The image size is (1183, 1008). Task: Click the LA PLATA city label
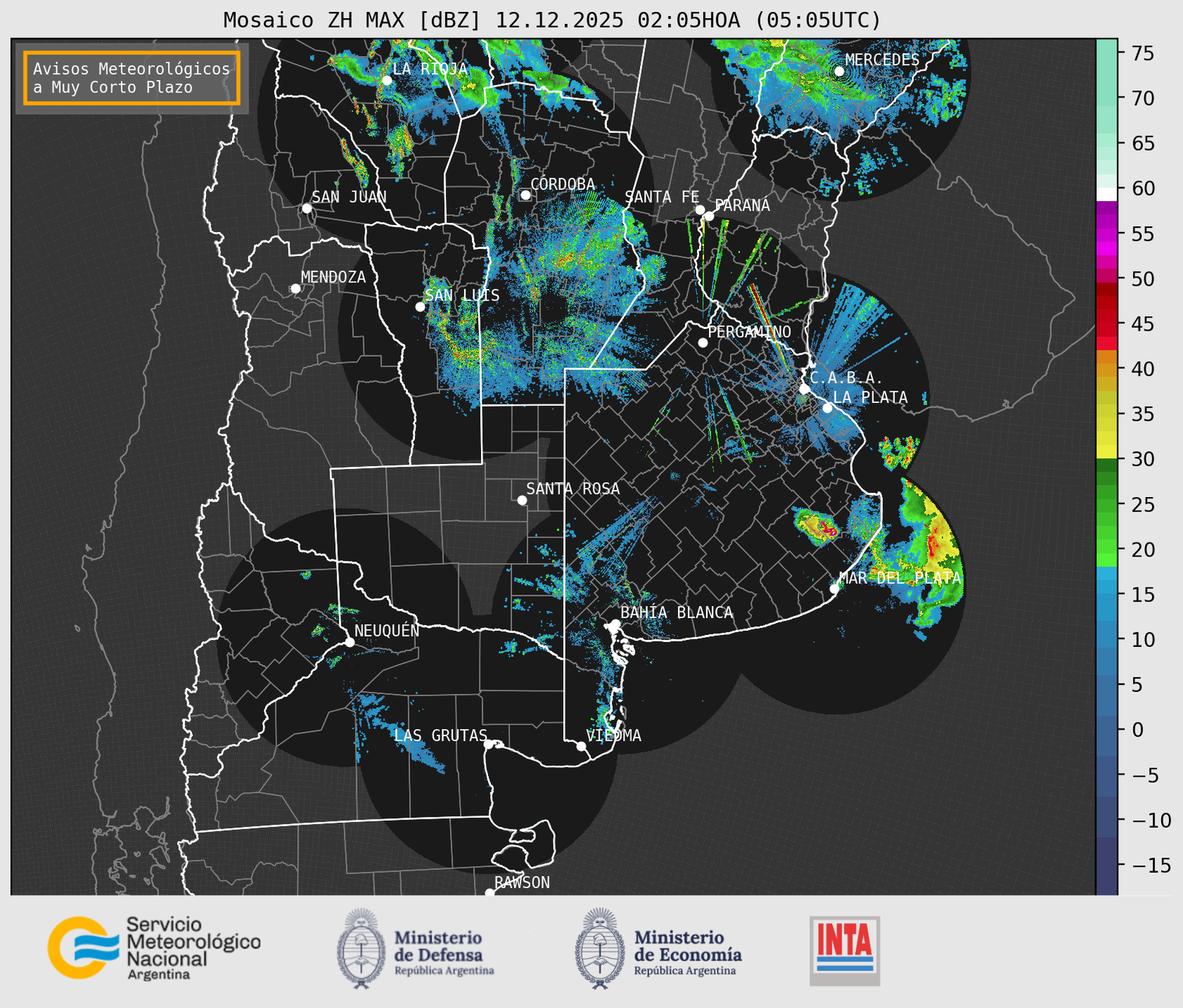(870, 397)
